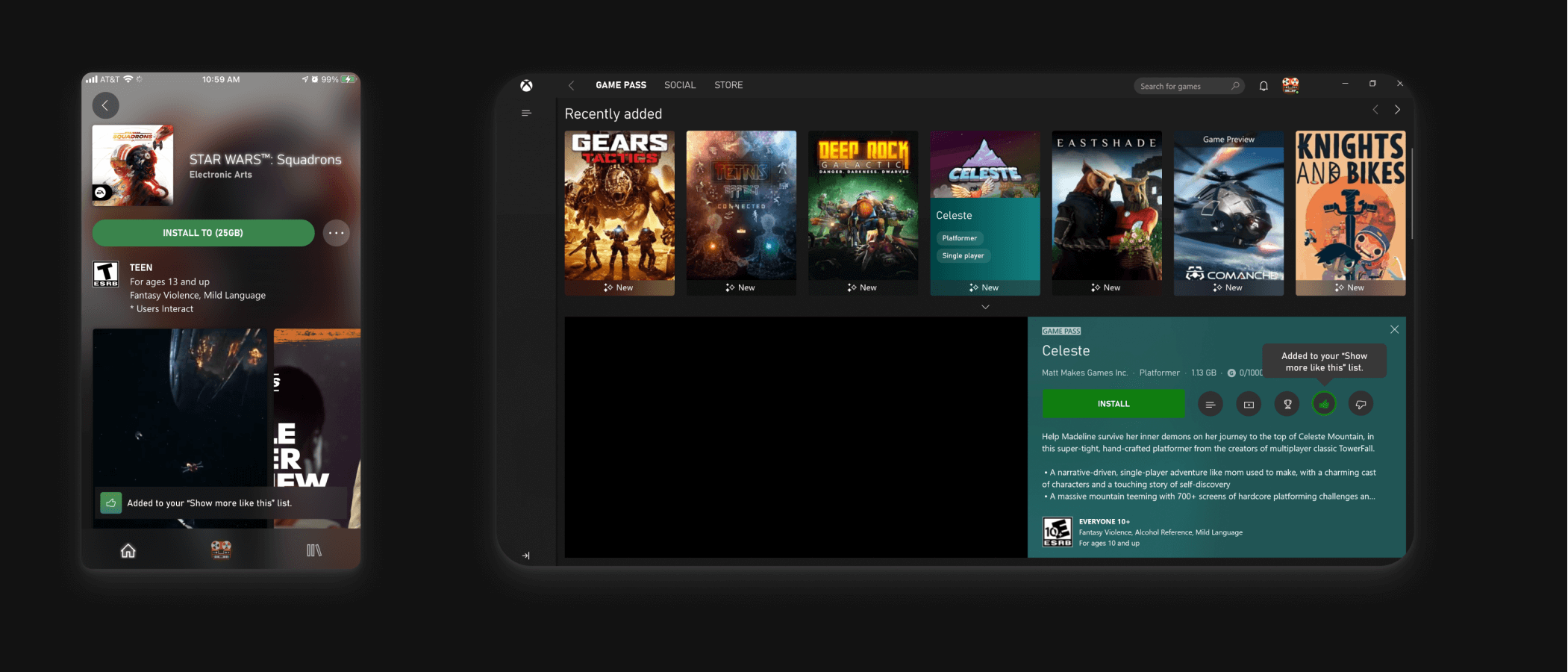Advance the carousel with the right chevron
This screenshot has width=1568, height=672.
pyautogui.click(x=1397, y=109)
